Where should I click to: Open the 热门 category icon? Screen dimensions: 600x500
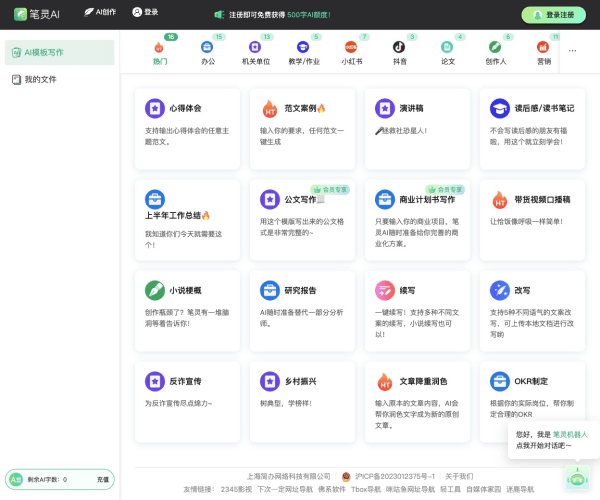click(160, 46)
